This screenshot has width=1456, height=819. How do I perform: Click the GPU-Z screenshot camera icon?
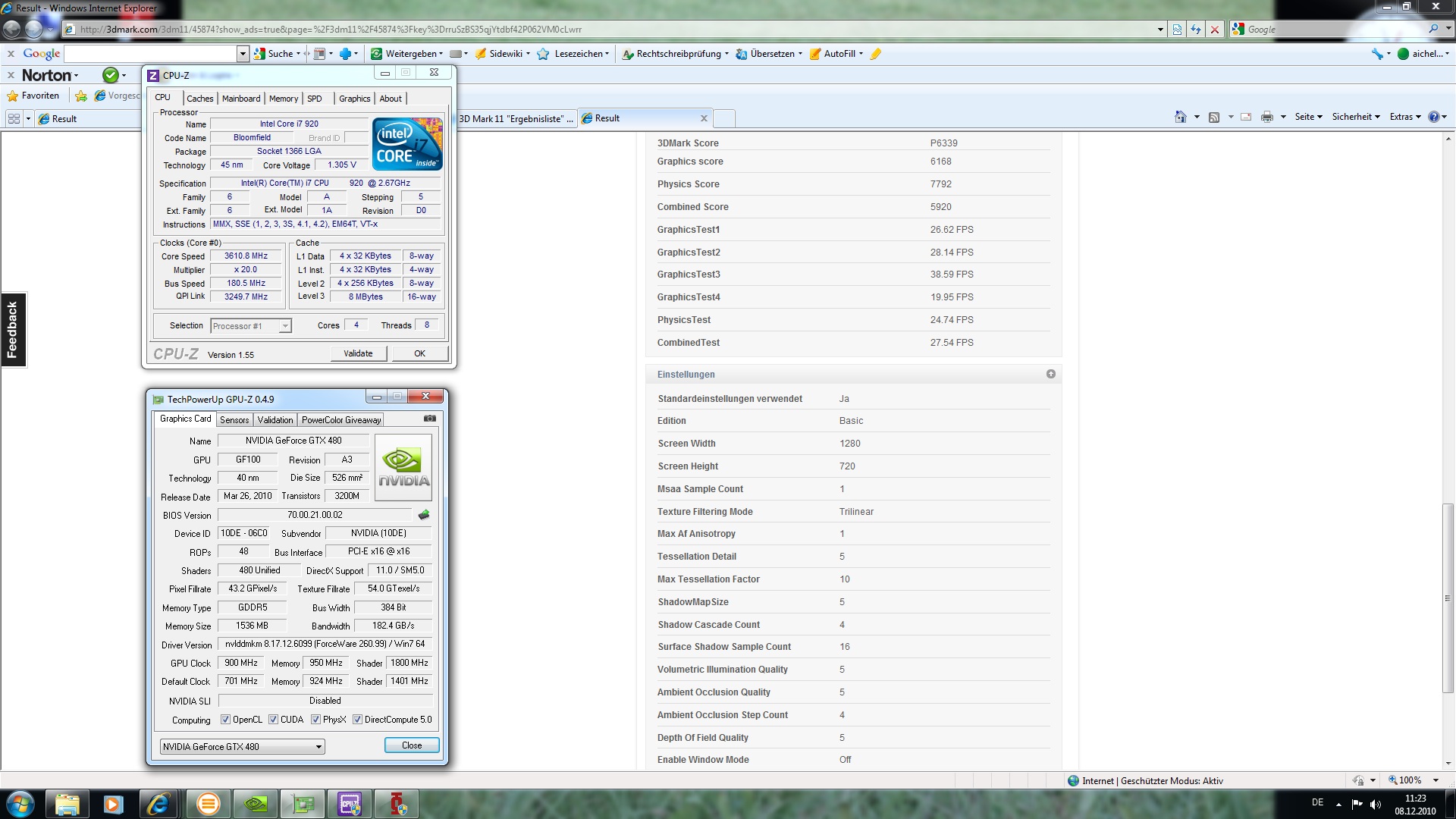point(430,419)
